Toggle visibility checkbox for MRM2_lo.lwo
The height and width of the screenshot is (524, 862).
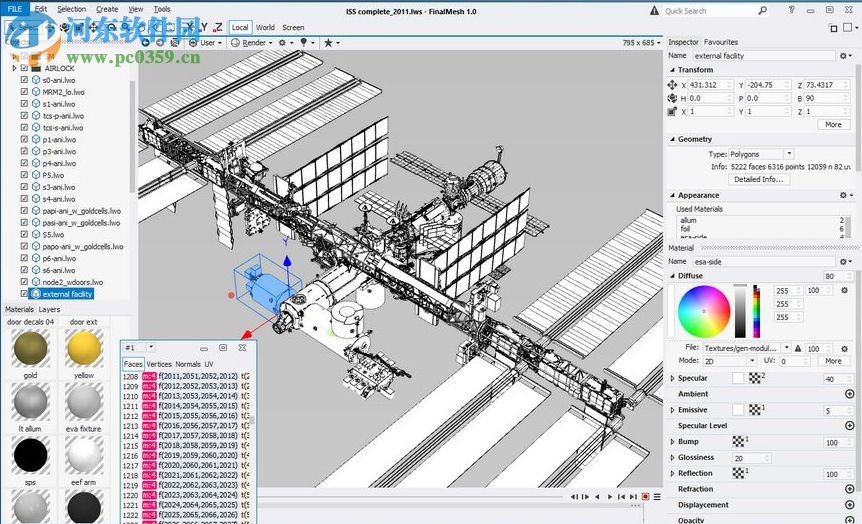(x=24, y=92)
